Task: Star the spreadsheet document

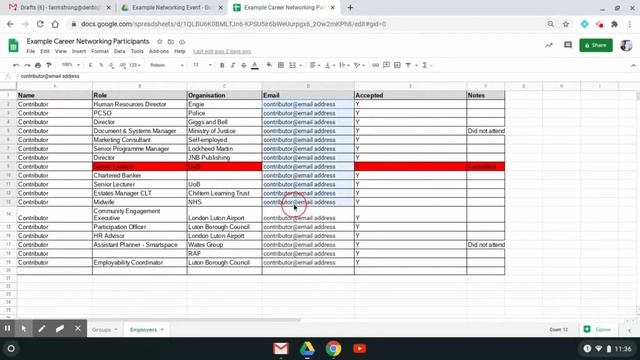Action: (x=160, y=42)
